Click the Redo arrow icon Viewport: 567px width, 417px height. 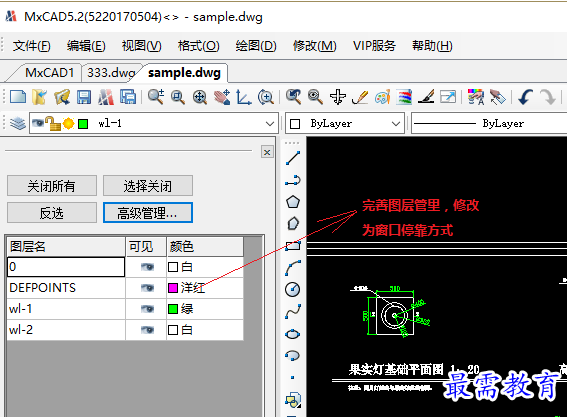pyautogui.click(x=547, y=97)
